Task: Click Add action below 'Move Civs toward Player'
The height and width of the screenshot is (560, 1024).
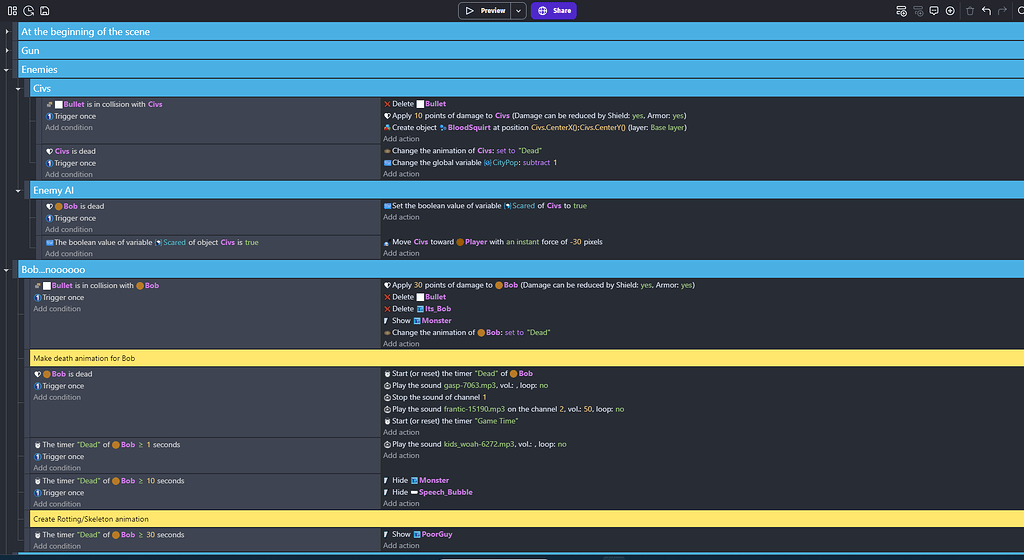Action: point(401,253)
